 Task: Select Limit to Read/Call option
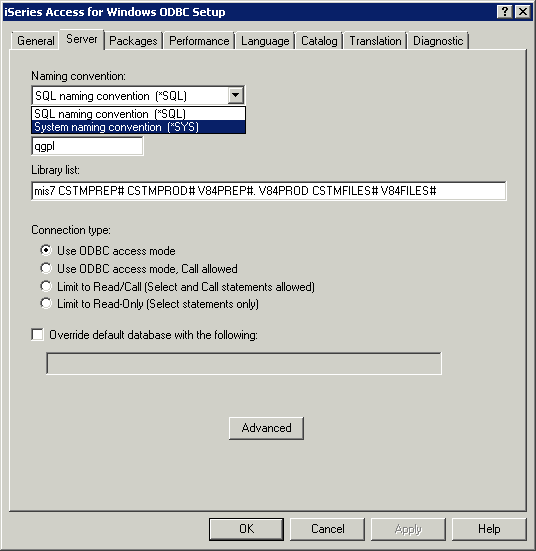pos(46,286)
